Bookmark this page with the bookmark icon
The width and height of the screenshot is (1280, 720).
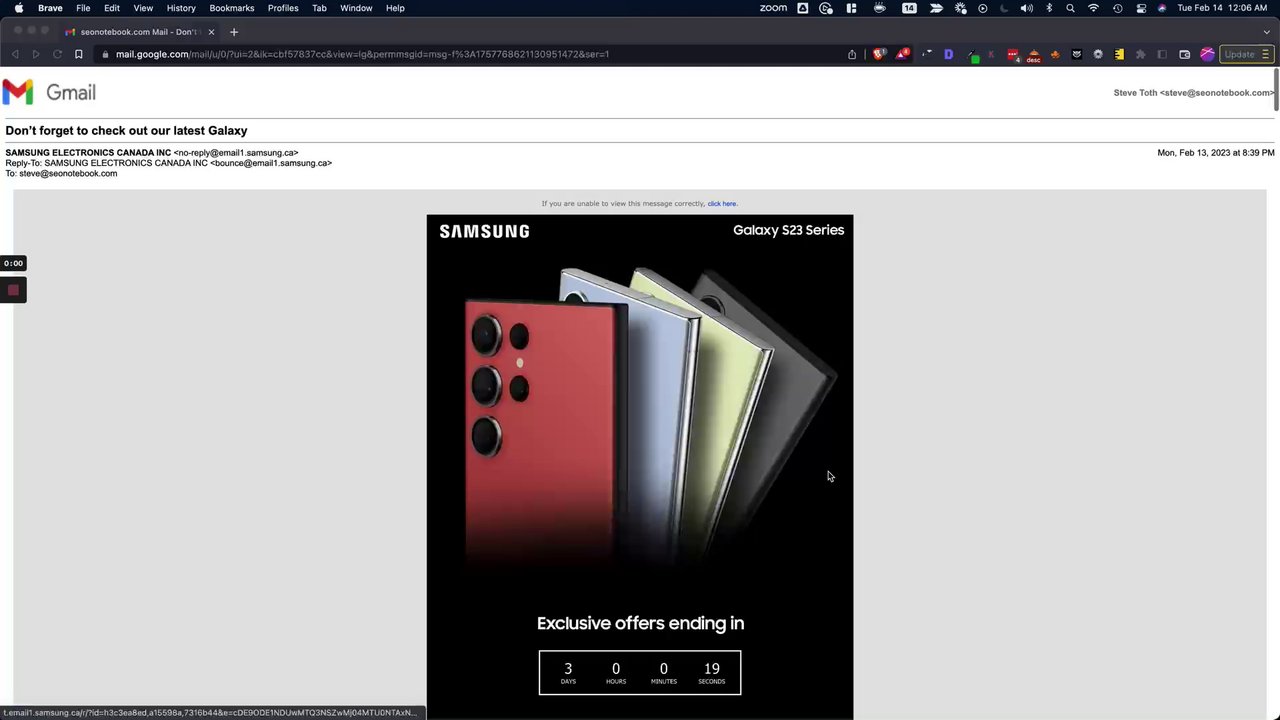pos(79,54)
